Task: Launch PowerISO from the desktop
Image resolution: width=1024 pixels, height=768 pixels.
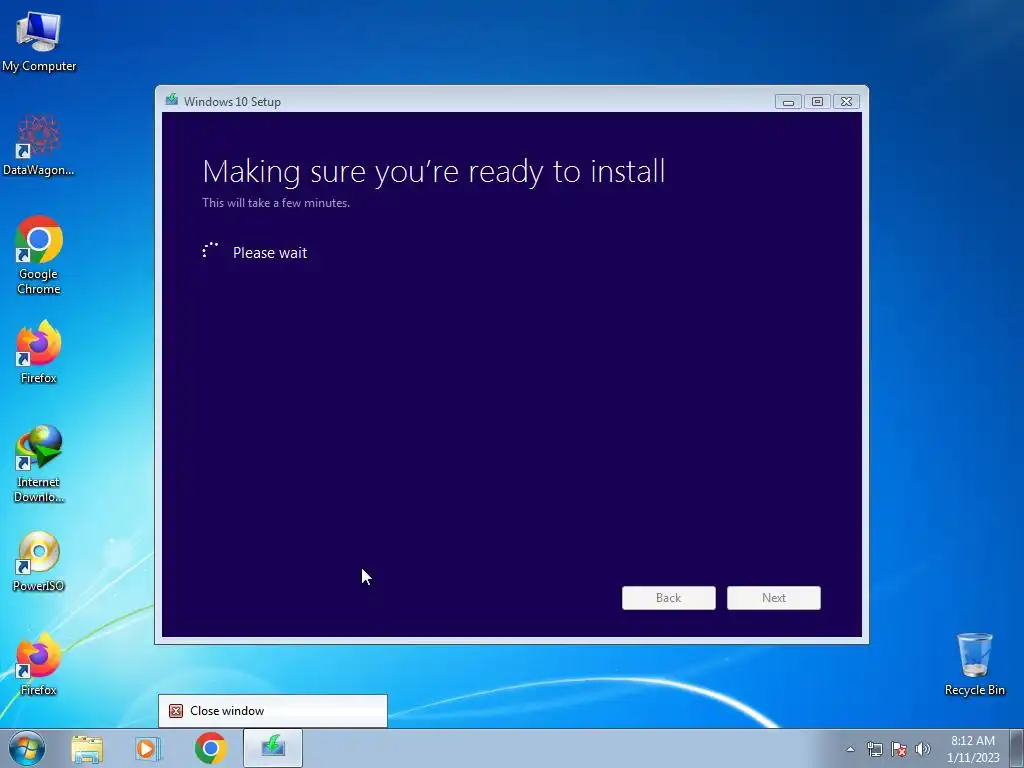Action: pyautogui.click(x=39, y=561)
